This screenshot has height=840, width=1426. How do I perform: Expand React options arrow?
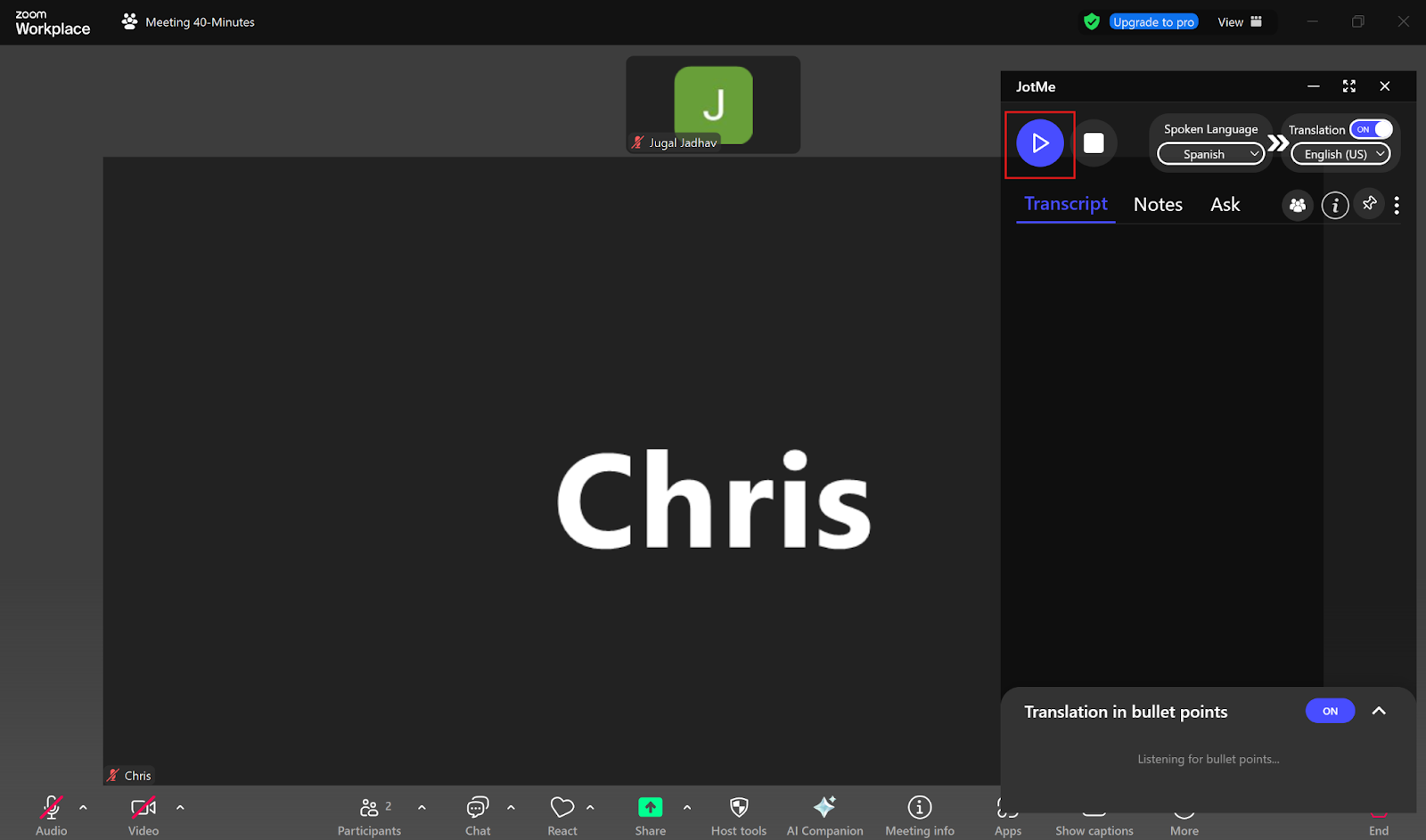(x=590, y=808)
